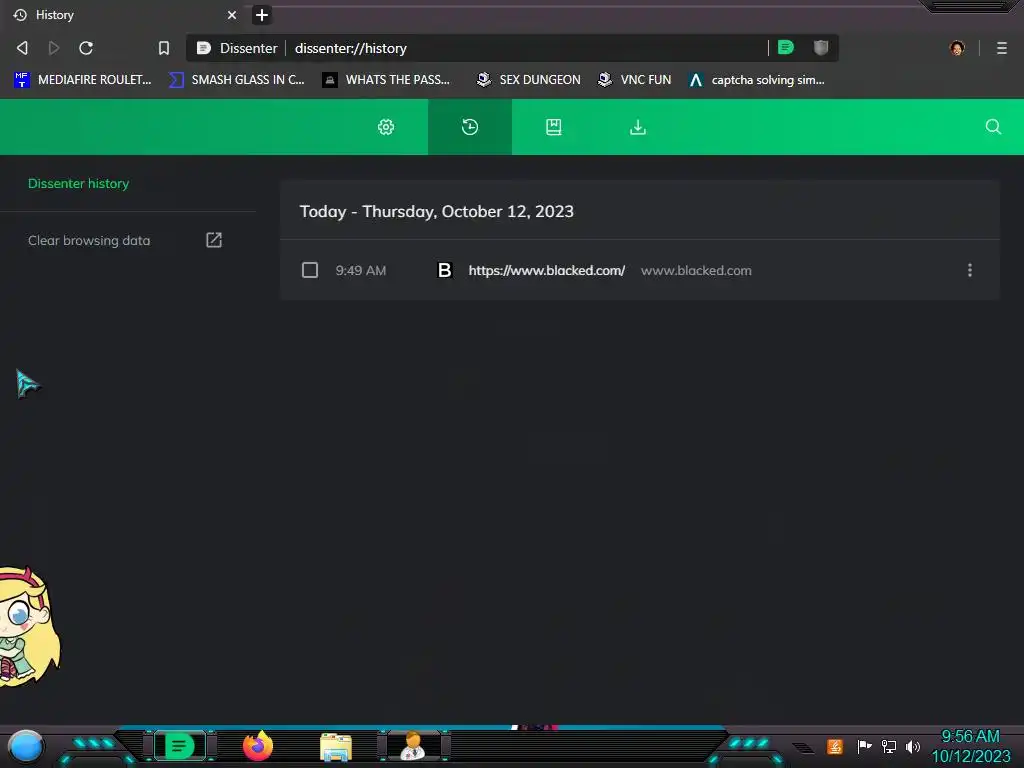
Task: Select Dissenter history in sidebar
Action: point(78,184)
